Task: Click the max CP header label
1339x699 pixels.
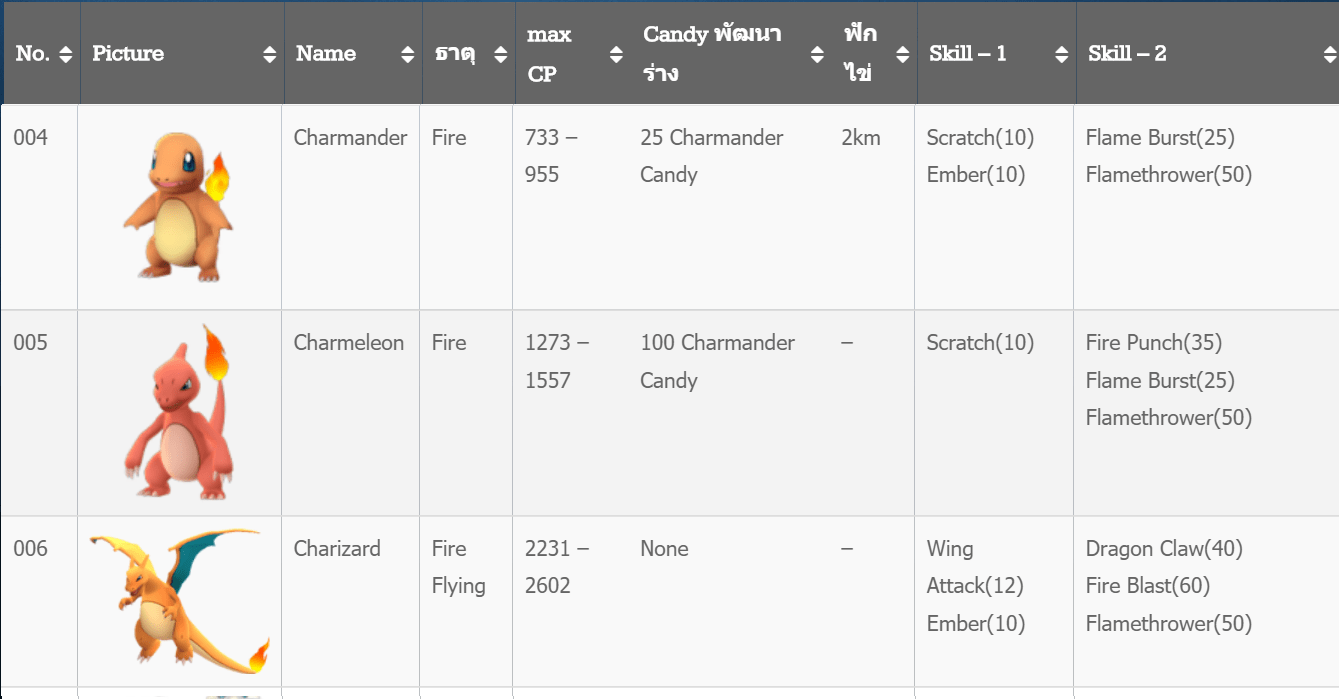Action: [x=549, y=54]
